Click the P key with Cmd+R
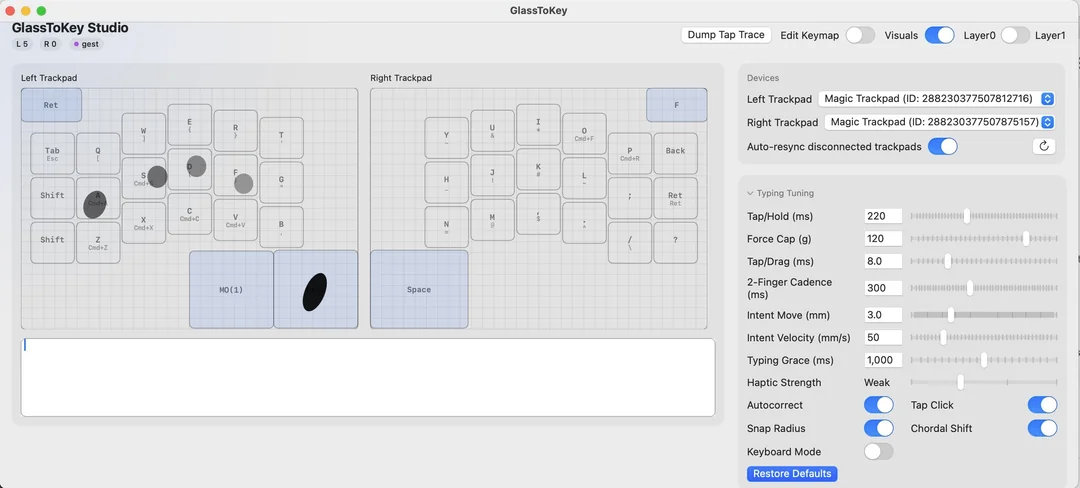Screen dimensions: 1080x488 (x=630, y=153)
